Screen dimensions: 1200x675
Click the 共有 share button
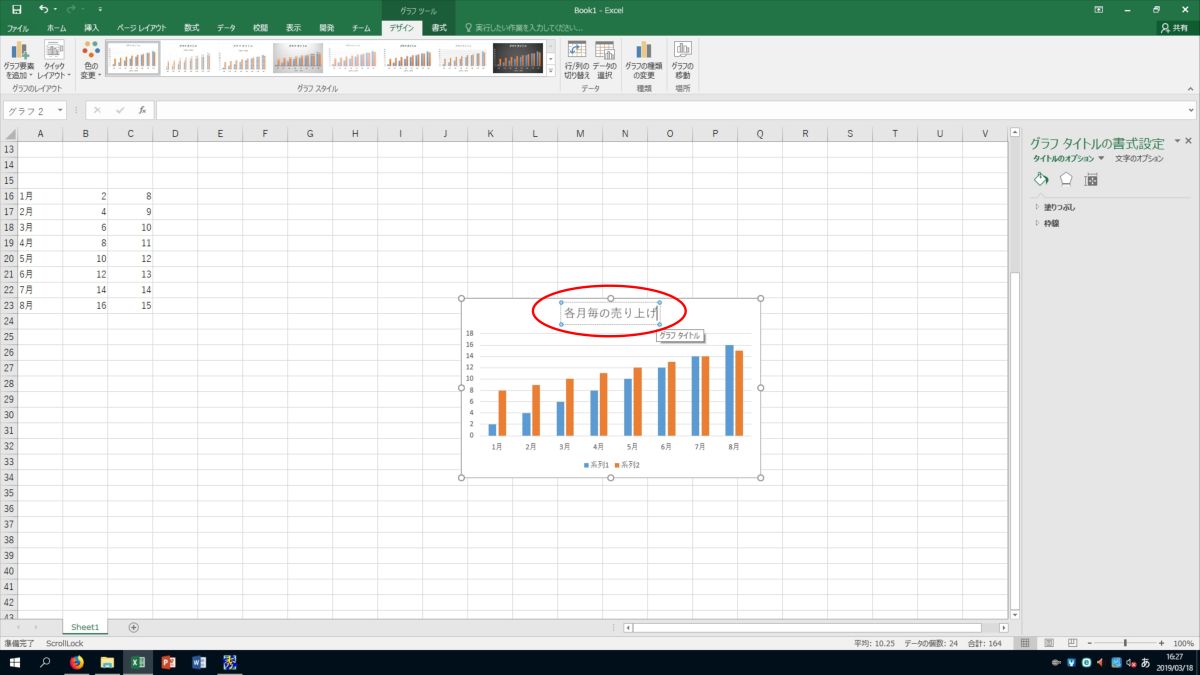pyautogui.click(x=1177, y=28)
